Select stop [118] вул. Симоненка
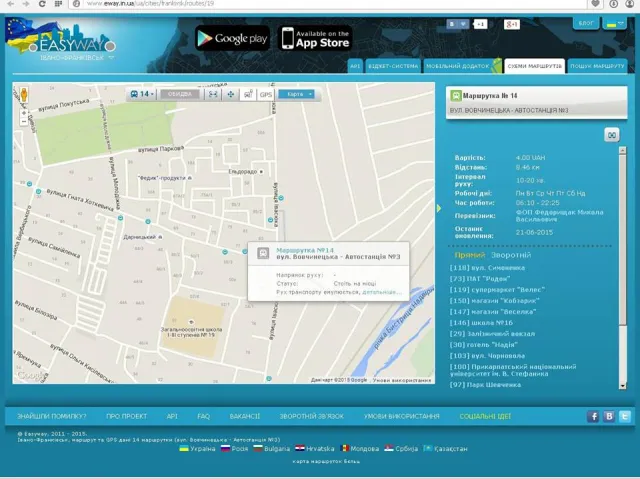The height and width of the screenshot is (479, 640). [x=487, y=268]
